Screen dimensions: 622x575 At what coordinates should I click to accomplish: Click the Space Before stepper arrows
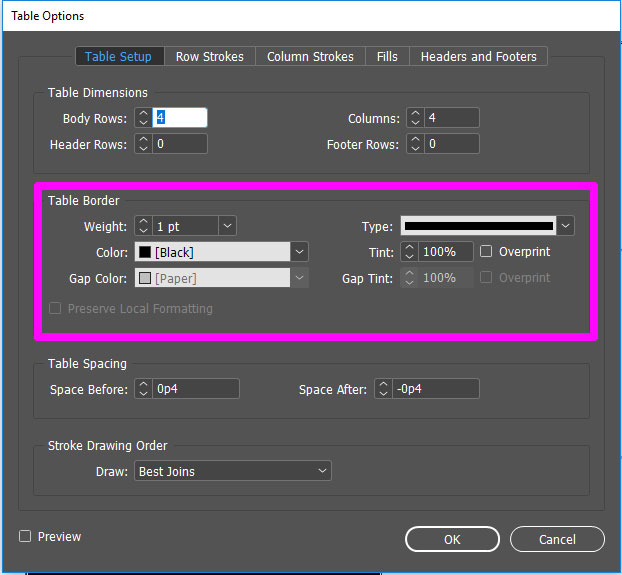143,389
